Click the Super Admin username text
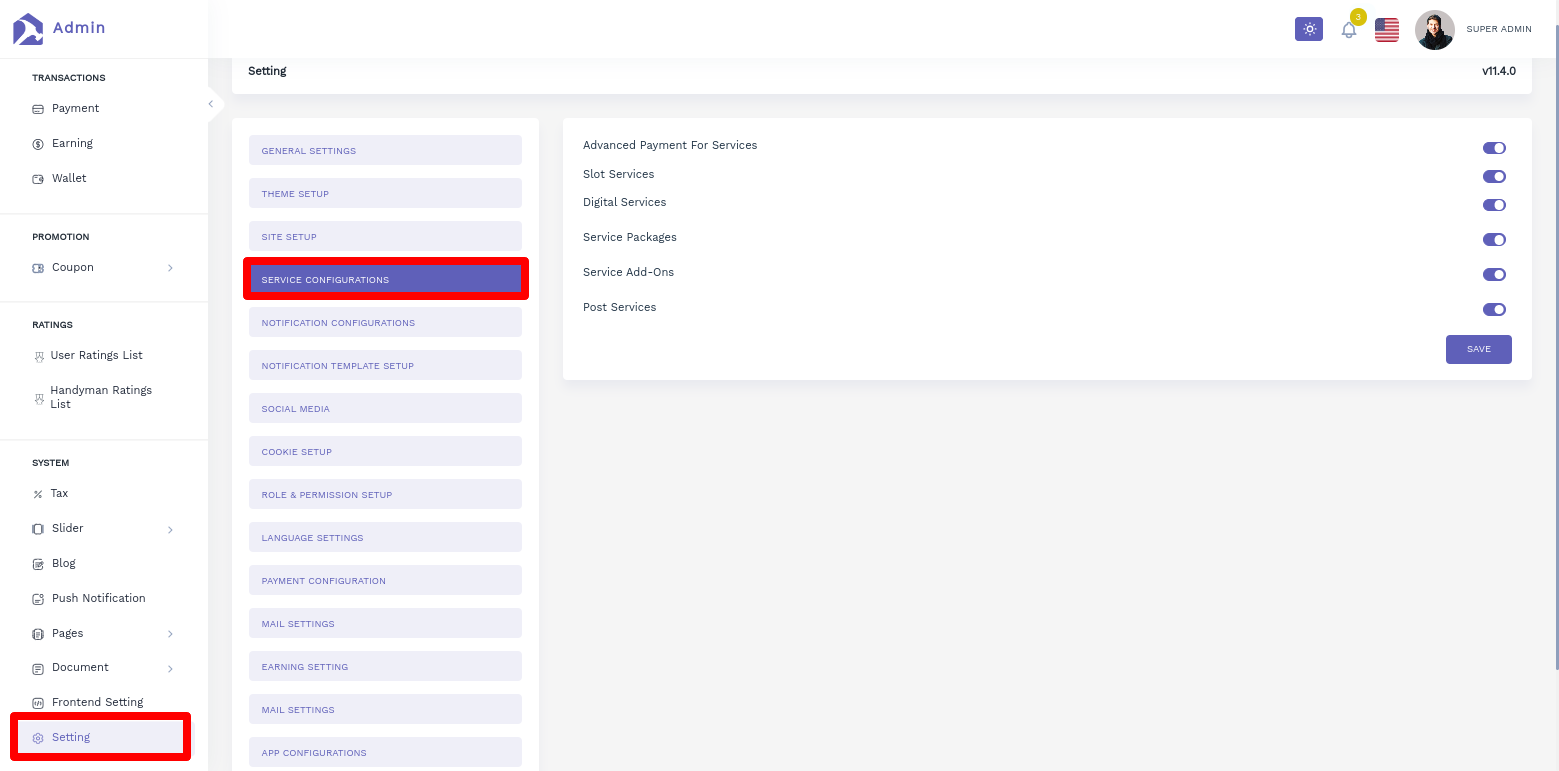Screen dimensions: 1559x771 [1498, 29]
